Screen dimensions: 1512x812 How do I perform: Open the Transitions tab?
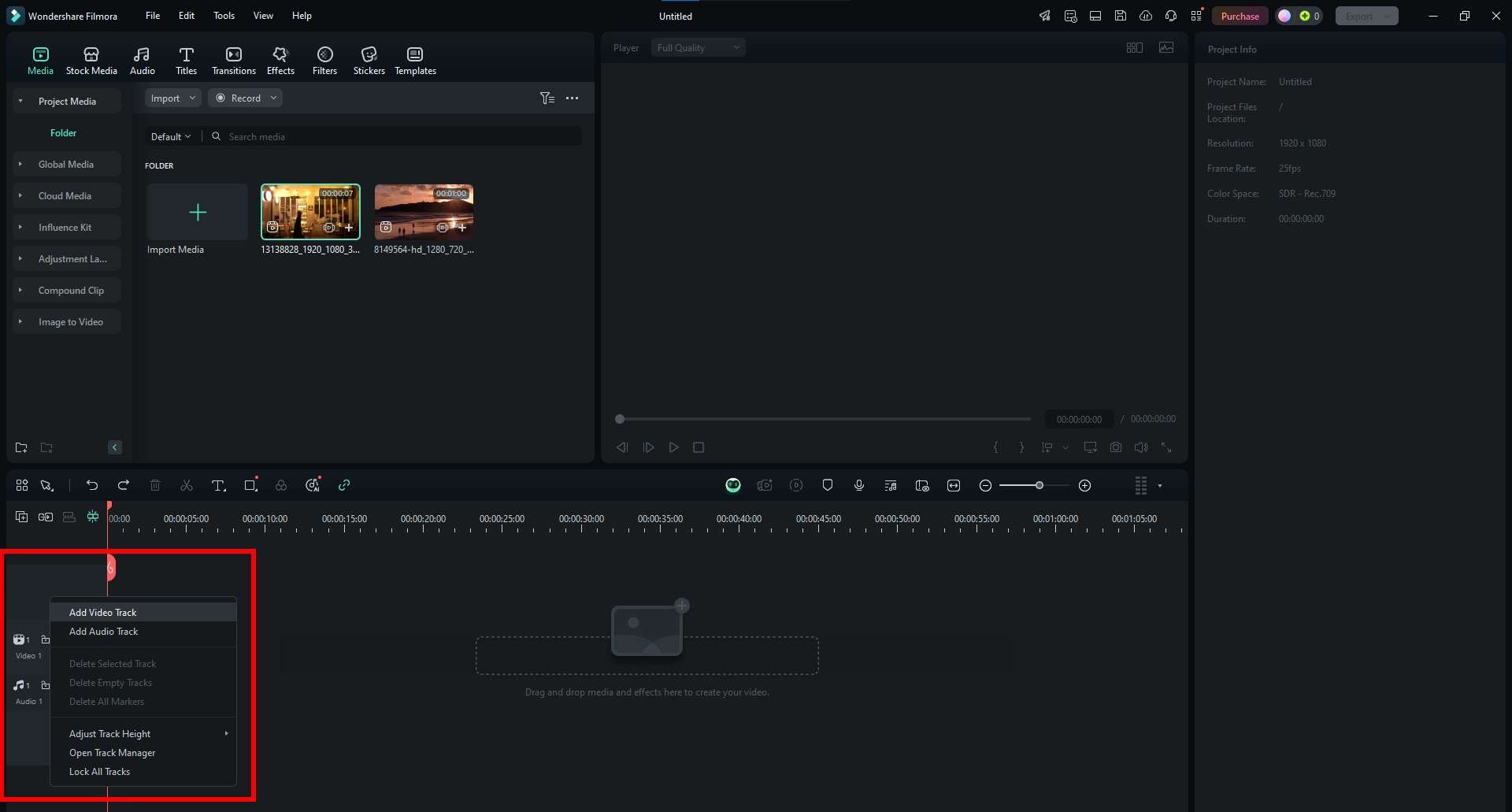pos(234,61)
